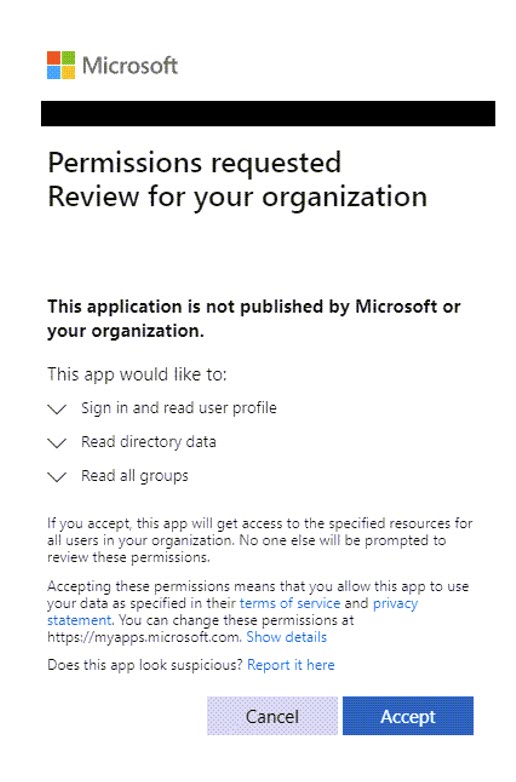This screenshot has height=782, width=516.
Task: Select the Sign in and read user profile permission label
Action: click(178, 408)
